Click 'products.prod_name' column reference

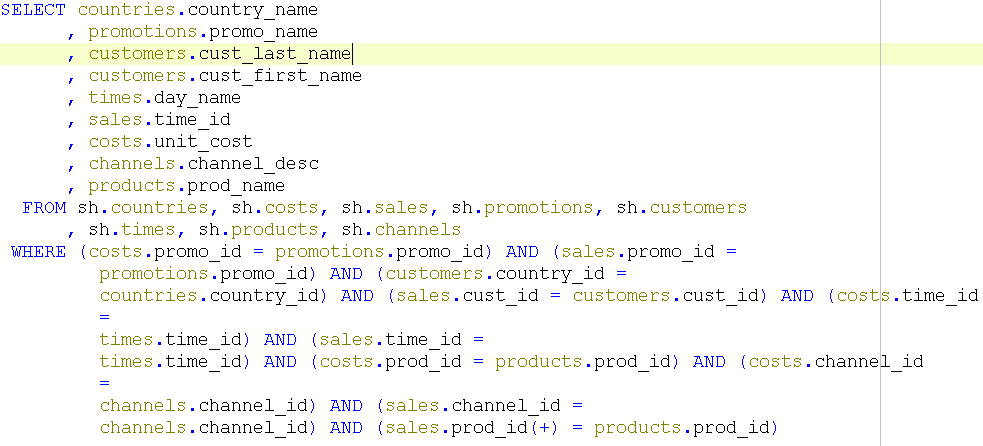click(186, 186)
